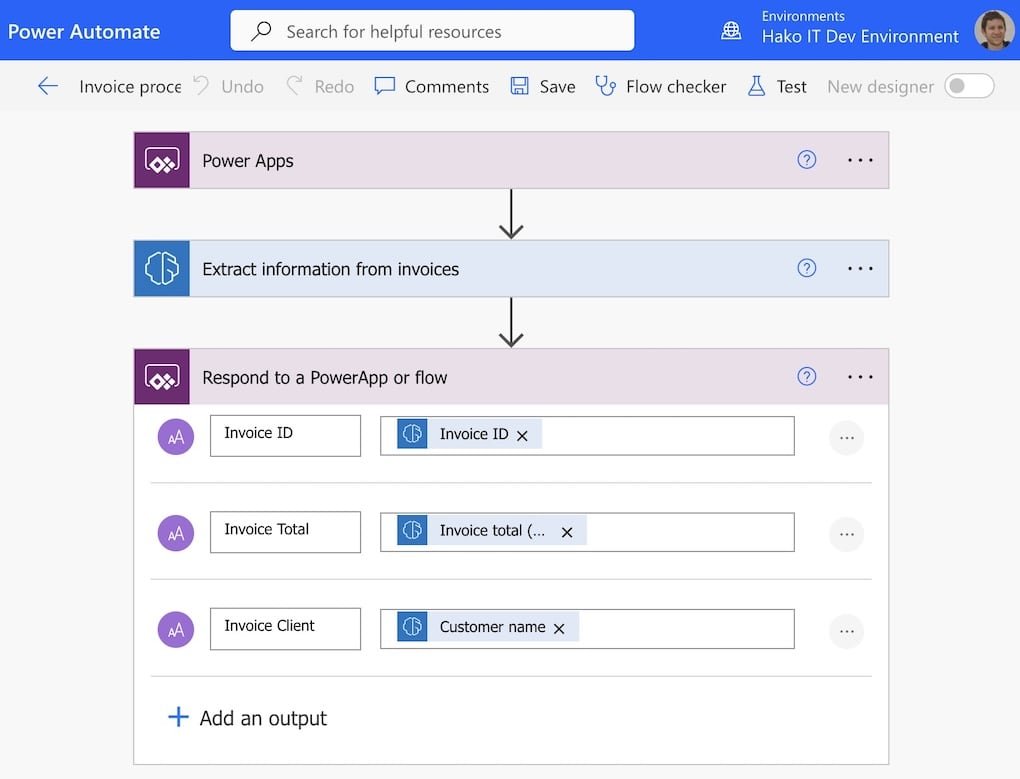The width and height of the screenshot is (1020, 779).
Task: Click the text type icon for Invoice Total
Action: pos(176,533)
